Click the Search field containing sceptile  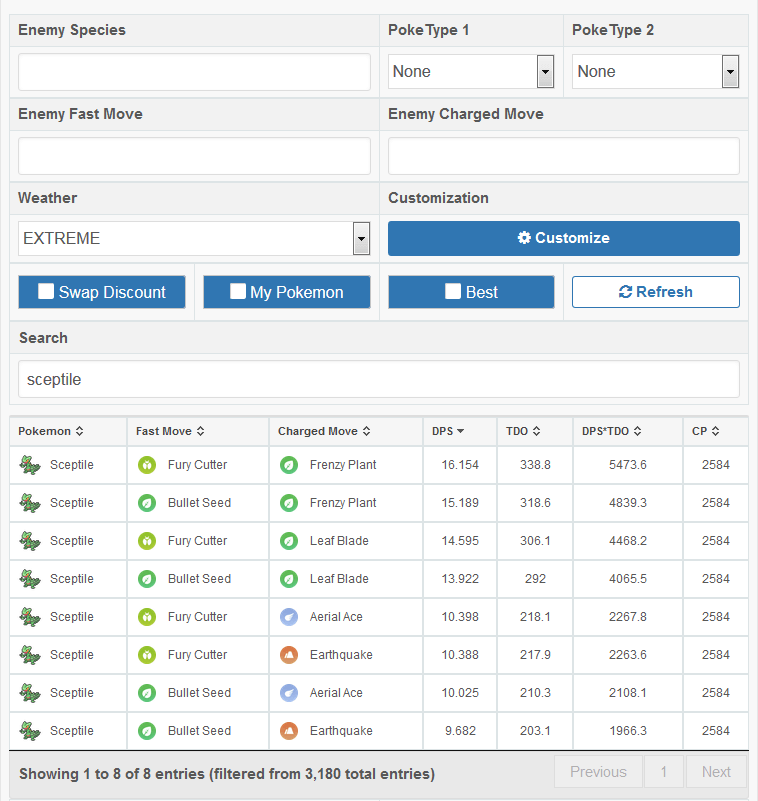click(x=379, y=379)
